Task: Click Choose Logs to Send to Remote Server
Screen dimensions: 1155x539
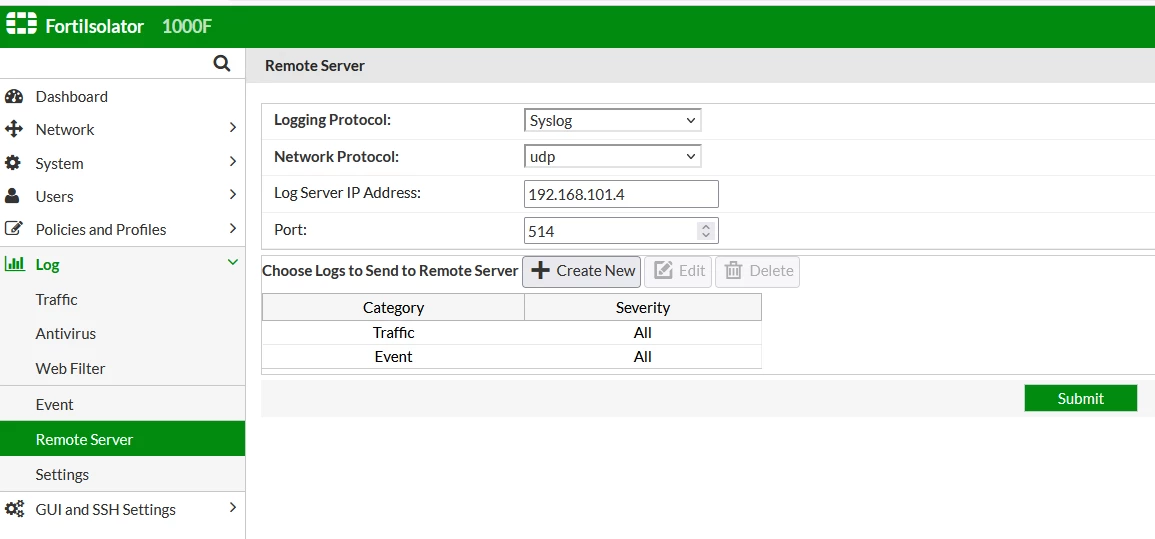Action: coord(390,271)
